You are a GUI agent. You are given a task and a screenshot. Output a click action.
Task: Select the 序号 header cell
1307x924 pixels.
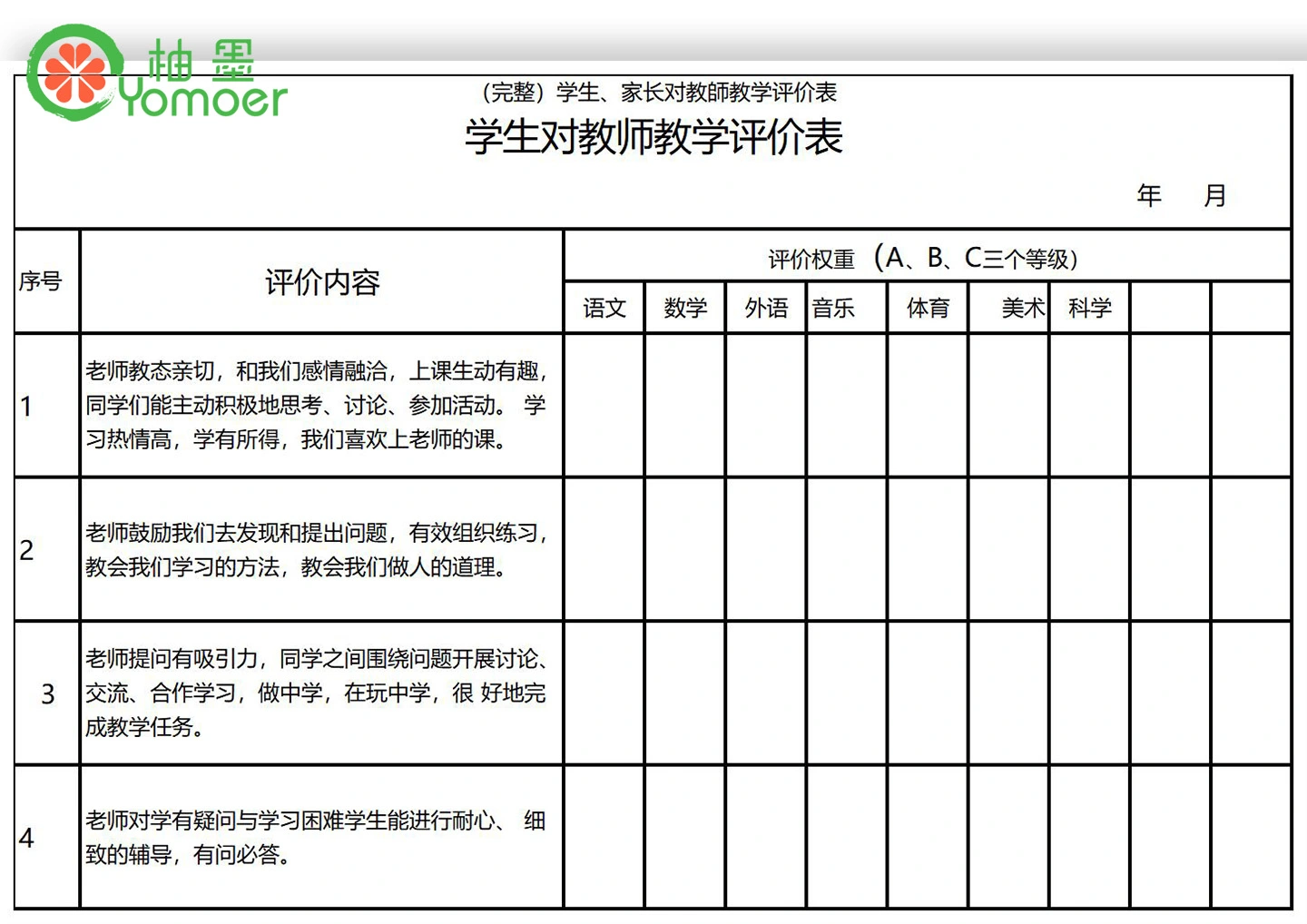pyautogui.click(x=41, y=281)
